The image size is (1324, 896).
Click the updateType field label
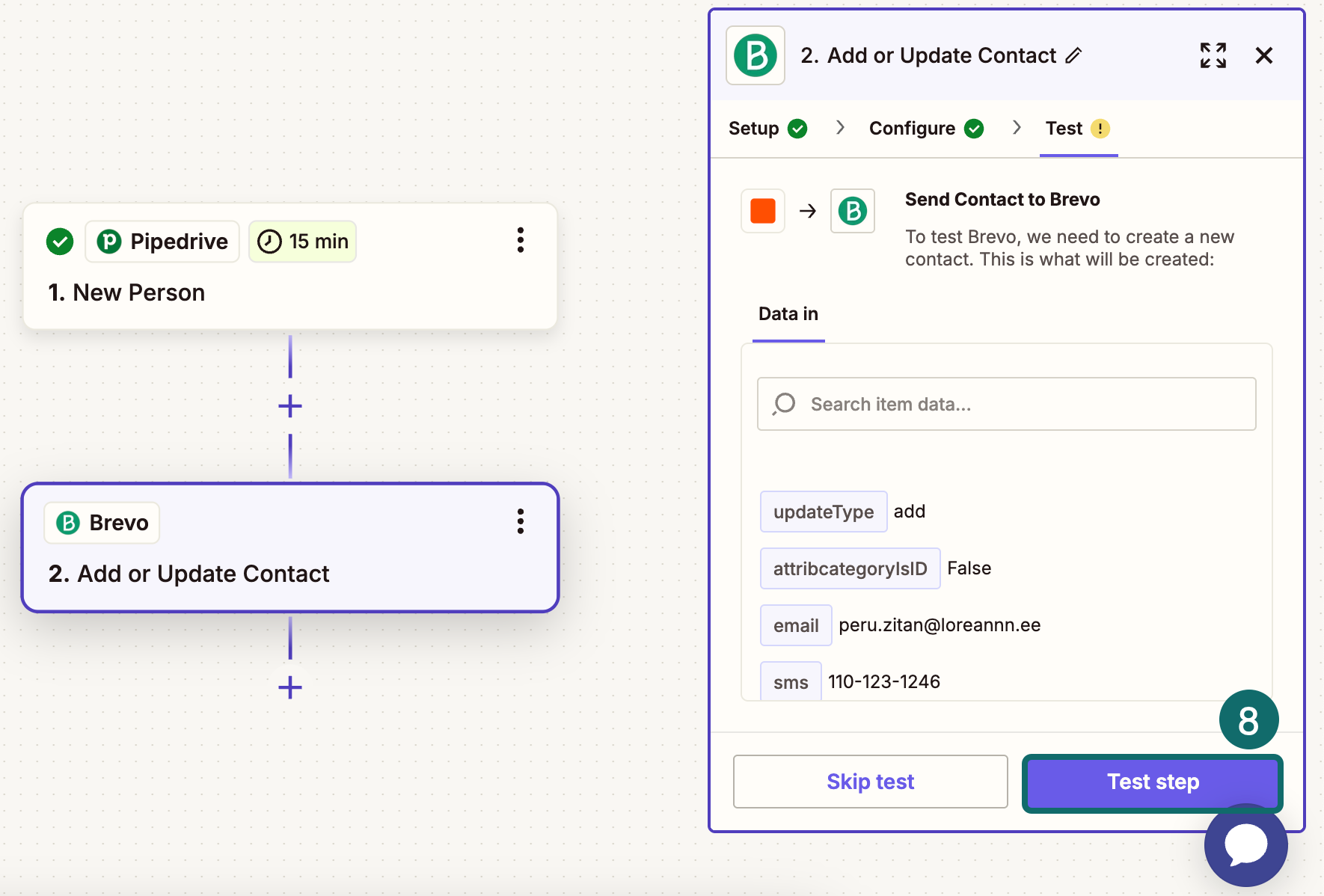pyautogui.click(x=824, y=512)
